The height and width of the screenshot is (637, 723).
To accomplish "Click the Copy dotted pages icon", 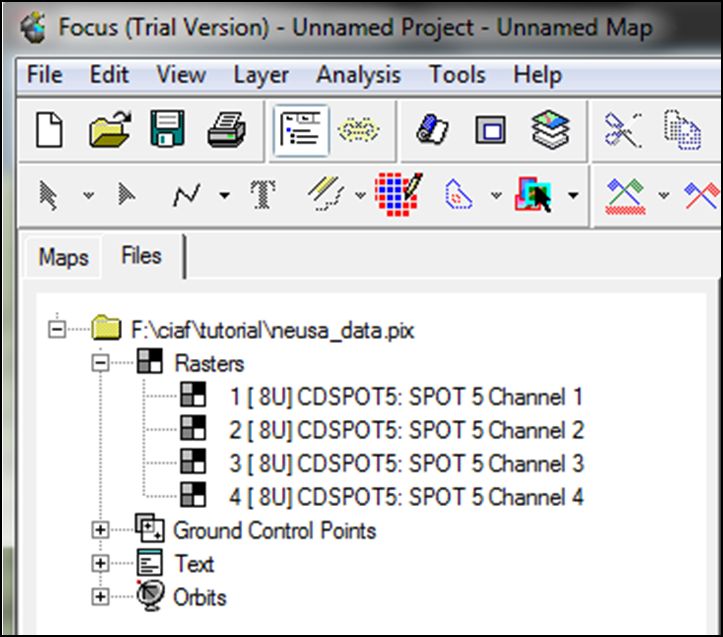I will pos(683,130).
